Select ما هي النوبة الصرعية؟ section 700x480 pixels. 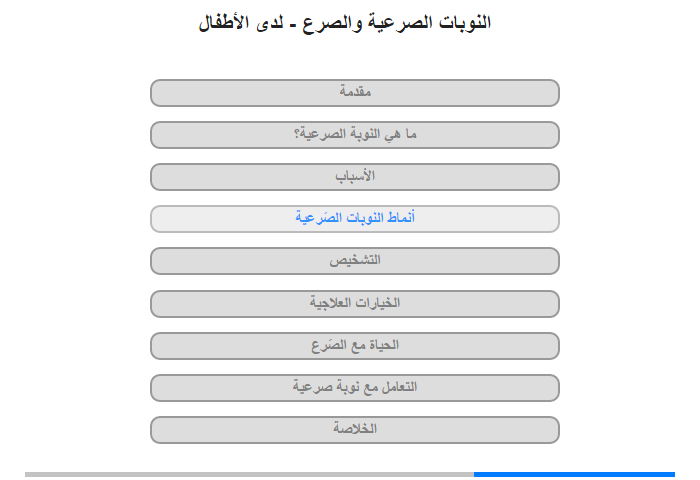pyautogui.click(x=354, y=135)
